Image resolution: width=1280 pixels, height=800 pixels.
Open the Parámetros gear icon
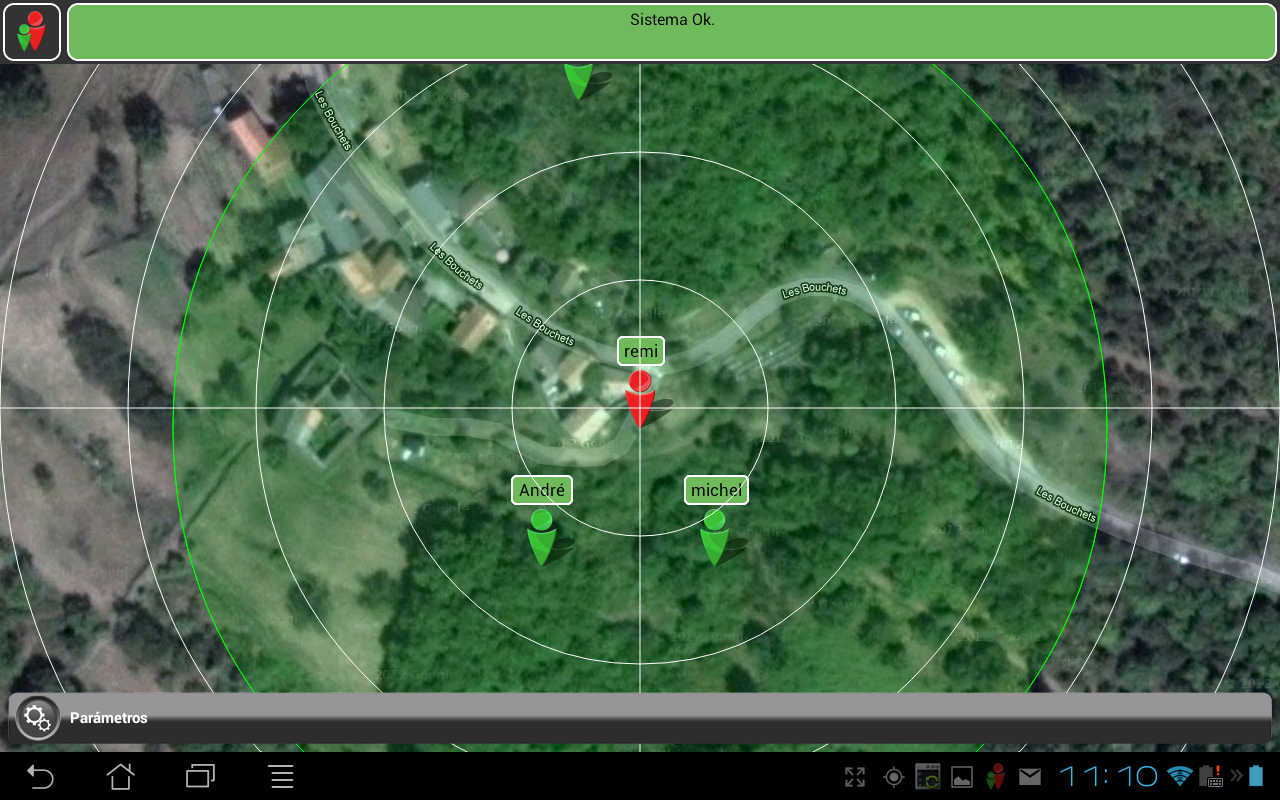[x=37, y=718]
